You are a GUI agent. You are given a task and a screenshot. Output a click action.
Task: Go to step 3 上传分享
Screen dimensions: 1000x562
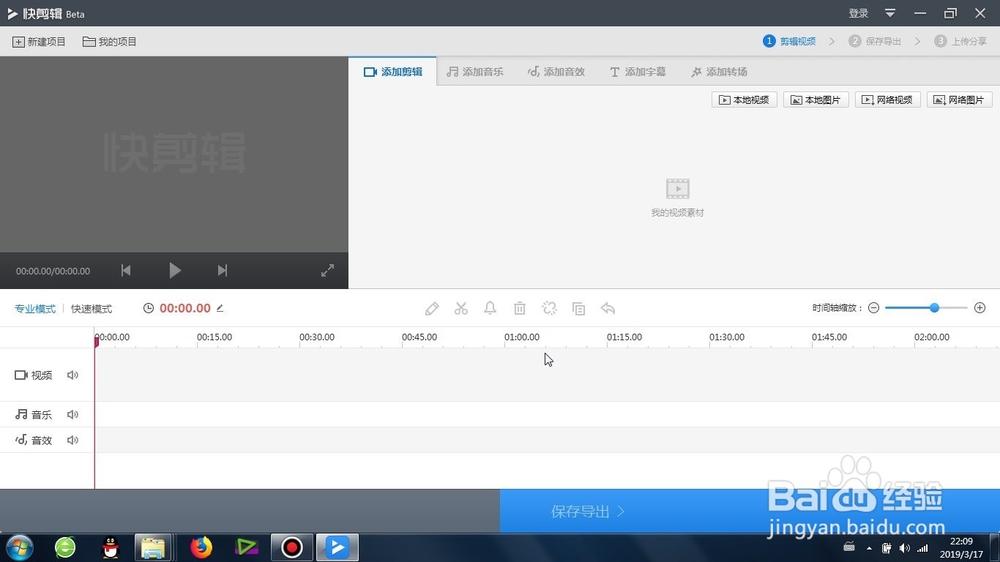tap(960, 41)
